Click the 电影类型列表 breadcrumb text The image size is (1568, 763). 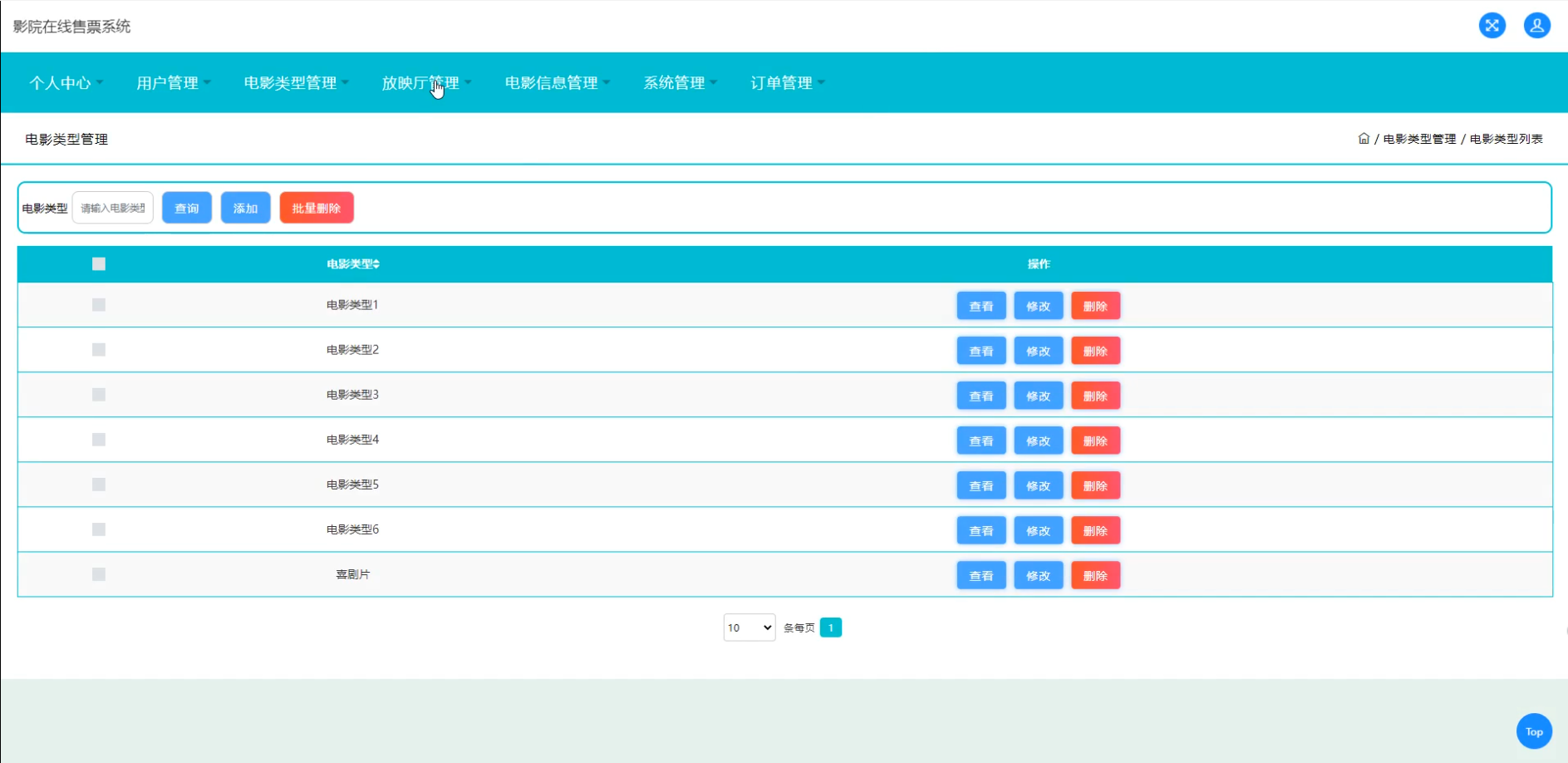tap(1507, 139)
